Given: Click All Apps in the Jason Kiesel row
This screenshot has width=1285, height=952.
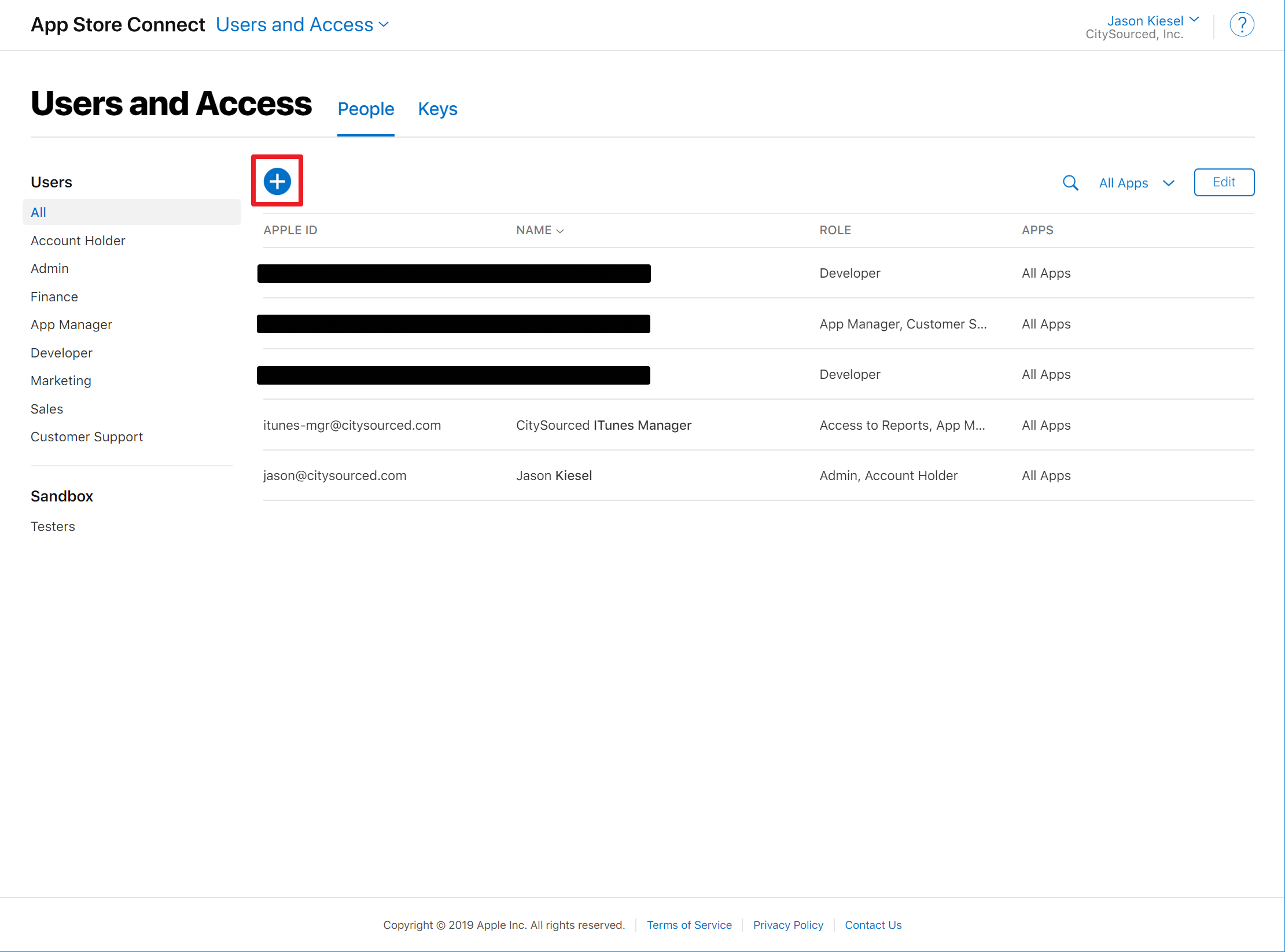Looking at the screenshot, I should tap(1046, 475).
